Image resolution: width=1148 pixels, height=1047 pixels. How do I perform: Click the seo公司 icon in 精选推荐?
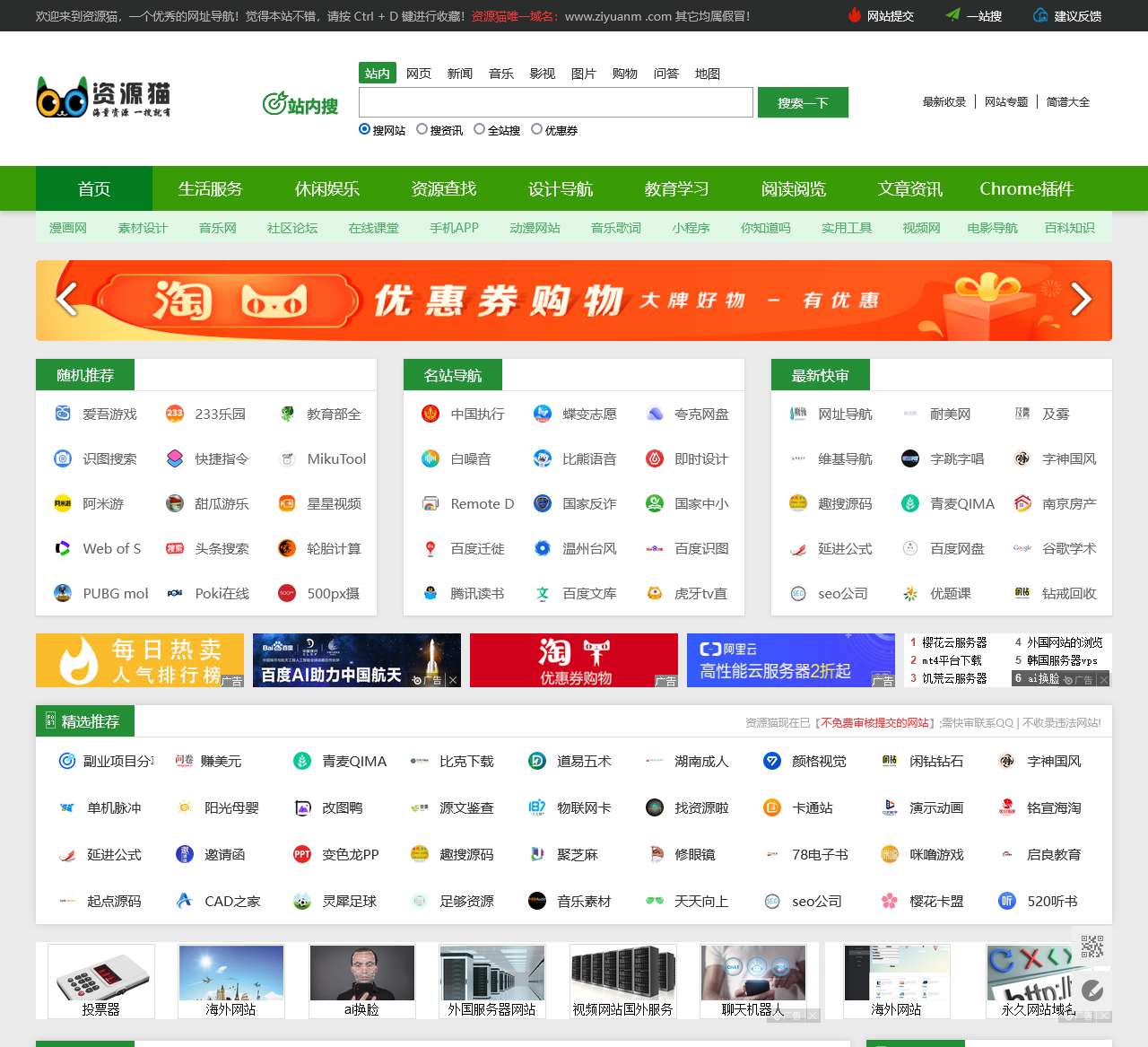pyautogui.click(x=772, y=901)
